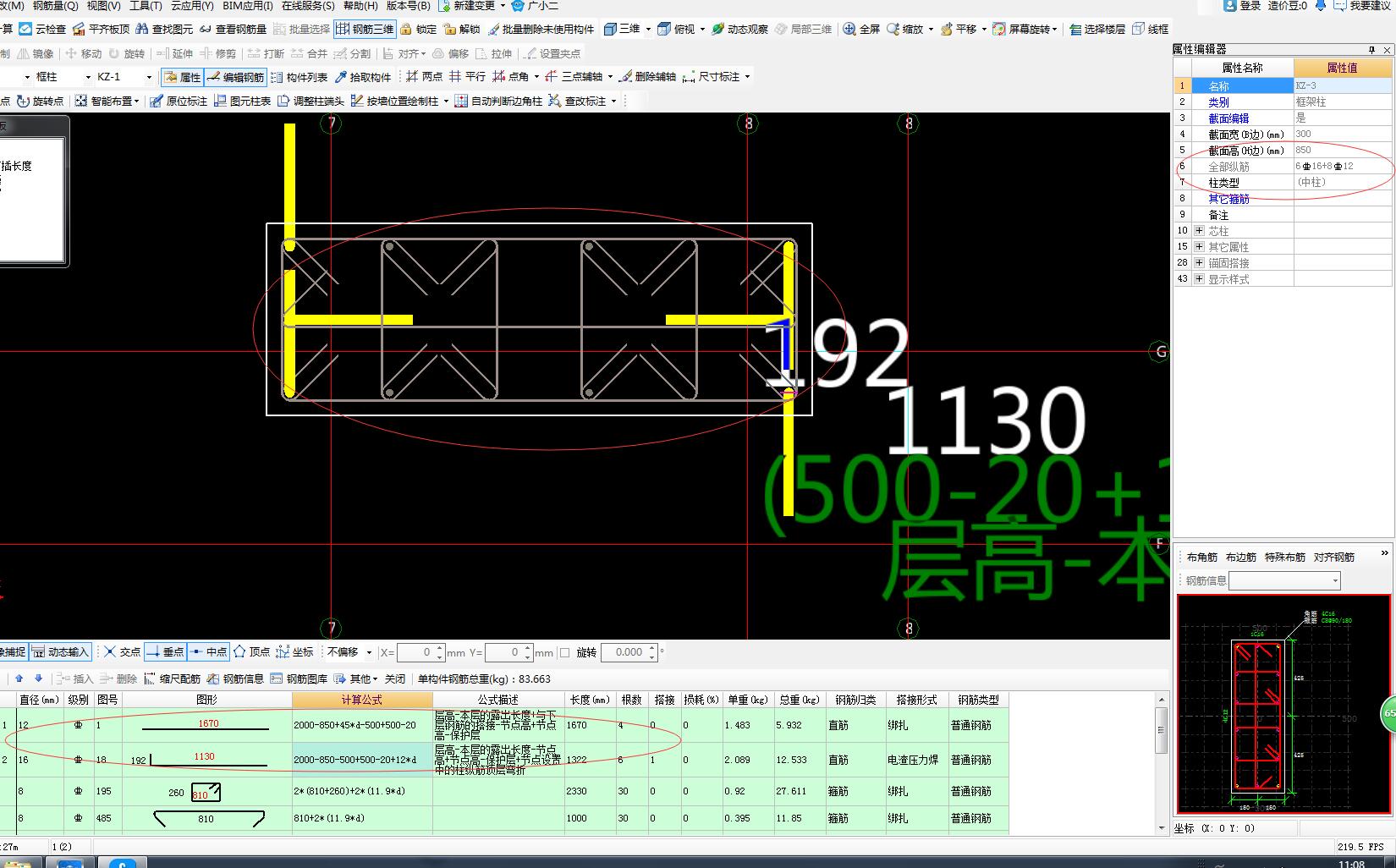Toggle 动态输入 dynamic input
This screenshot has height=868, width=1396.
coord(60,651)
